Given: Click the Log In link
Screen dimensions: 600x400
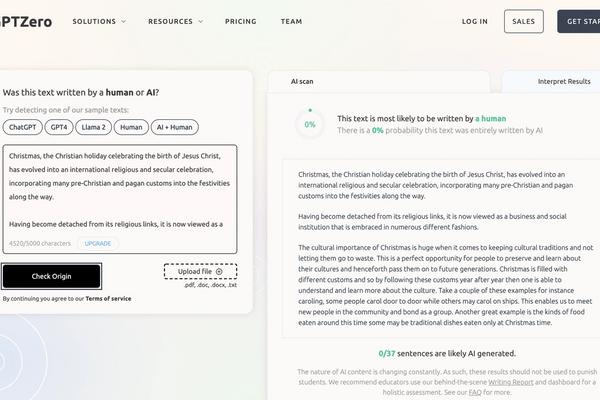Looking at the screenshot, I should pyautogui.click(x=474, y=21).
